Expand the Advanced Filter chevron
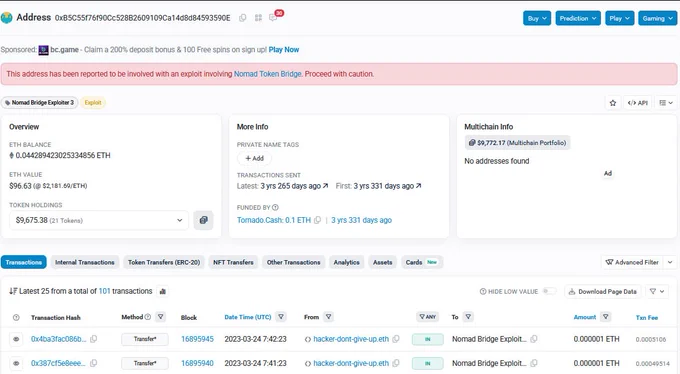The image size is (680, 374). pyautogui.click(x=670, y=262)
